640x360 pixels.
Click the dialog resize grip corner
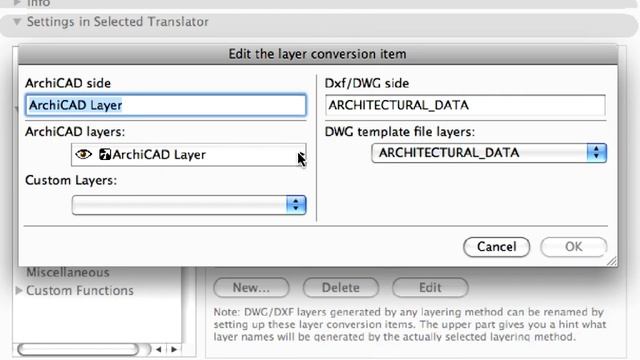tap(611, 261)
